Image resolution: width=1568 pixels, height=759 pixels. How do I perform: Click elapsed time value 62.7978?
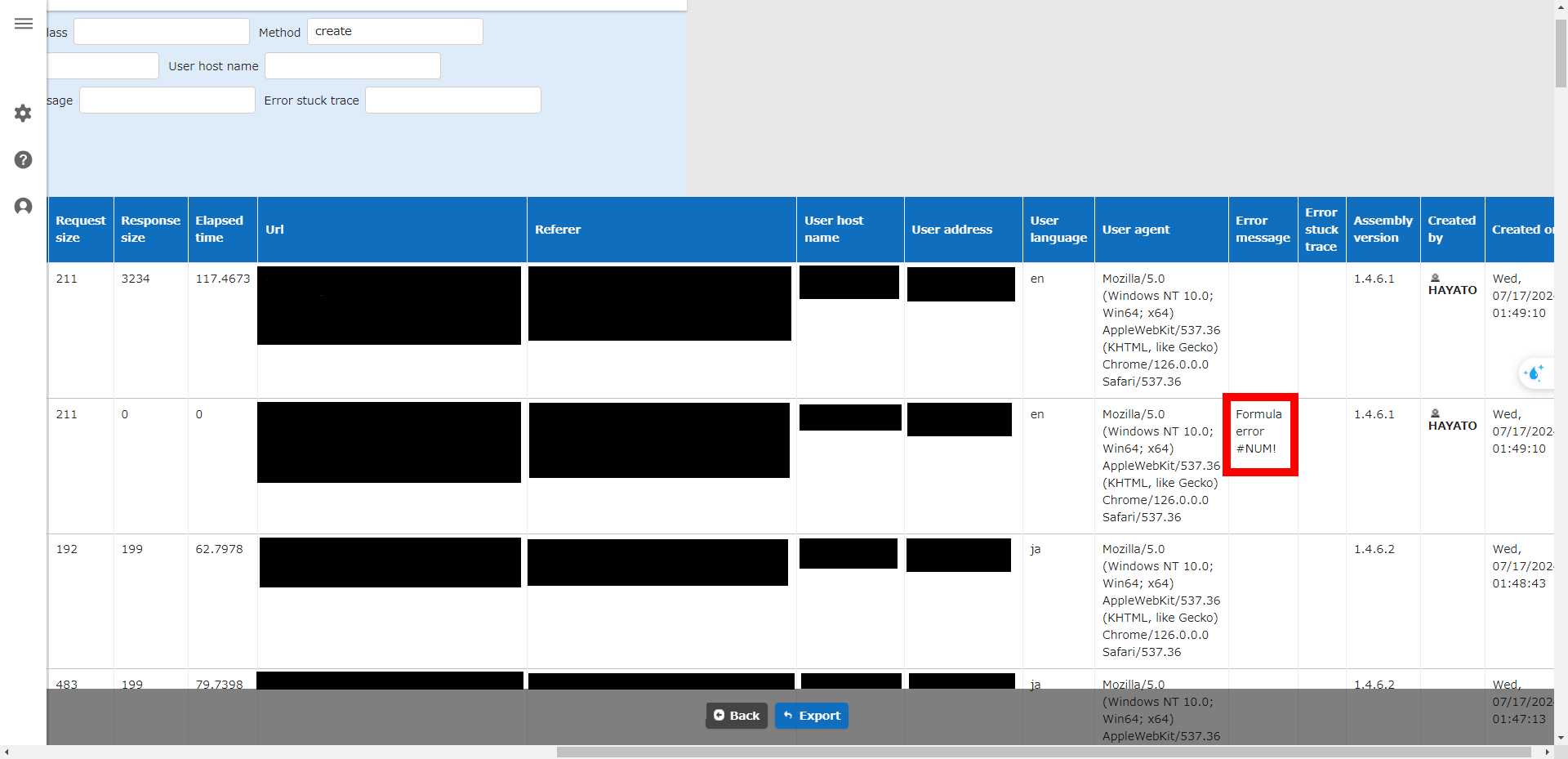click(219, 549)
